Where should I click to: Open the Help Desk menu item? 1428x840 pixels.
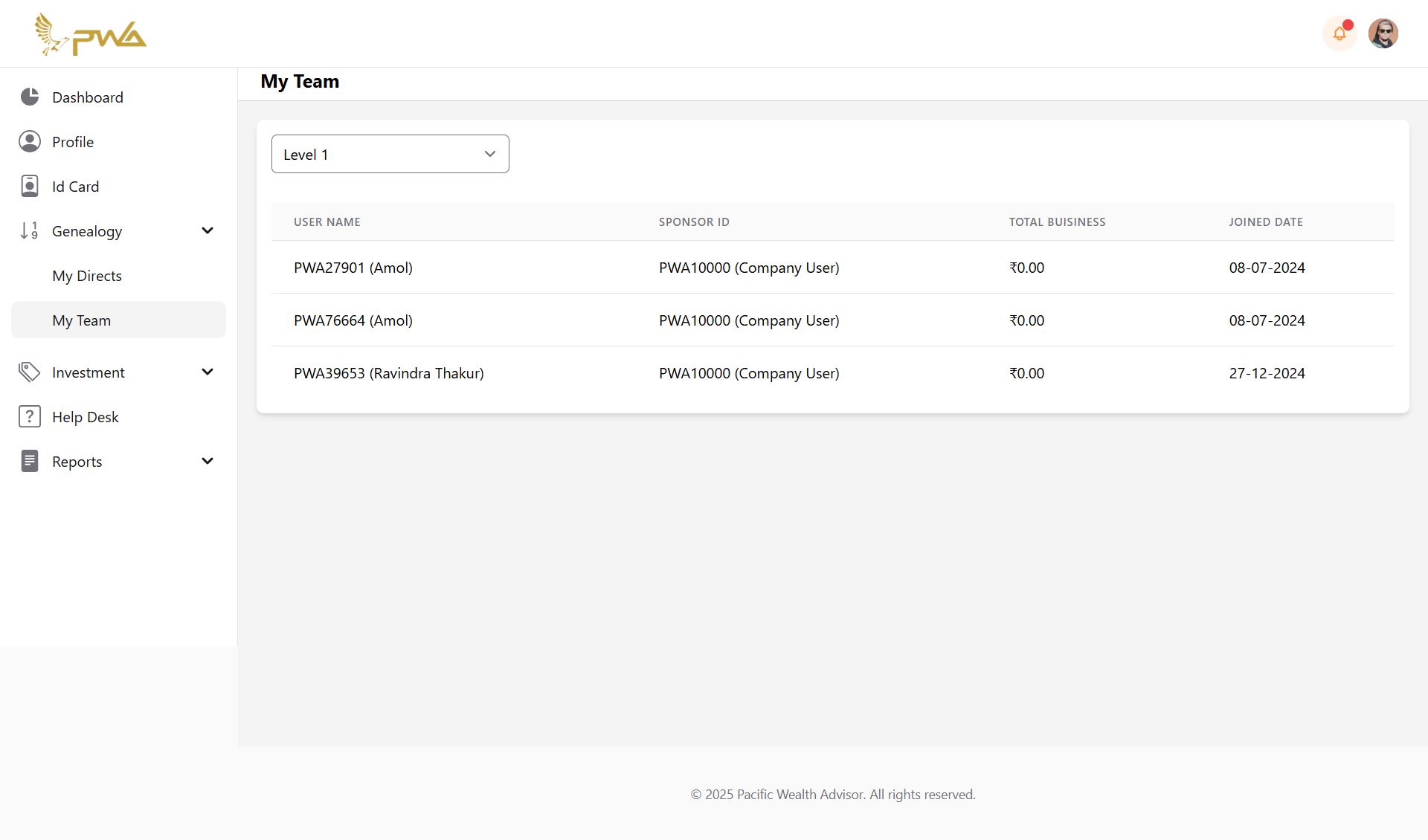tap(86, 417)
